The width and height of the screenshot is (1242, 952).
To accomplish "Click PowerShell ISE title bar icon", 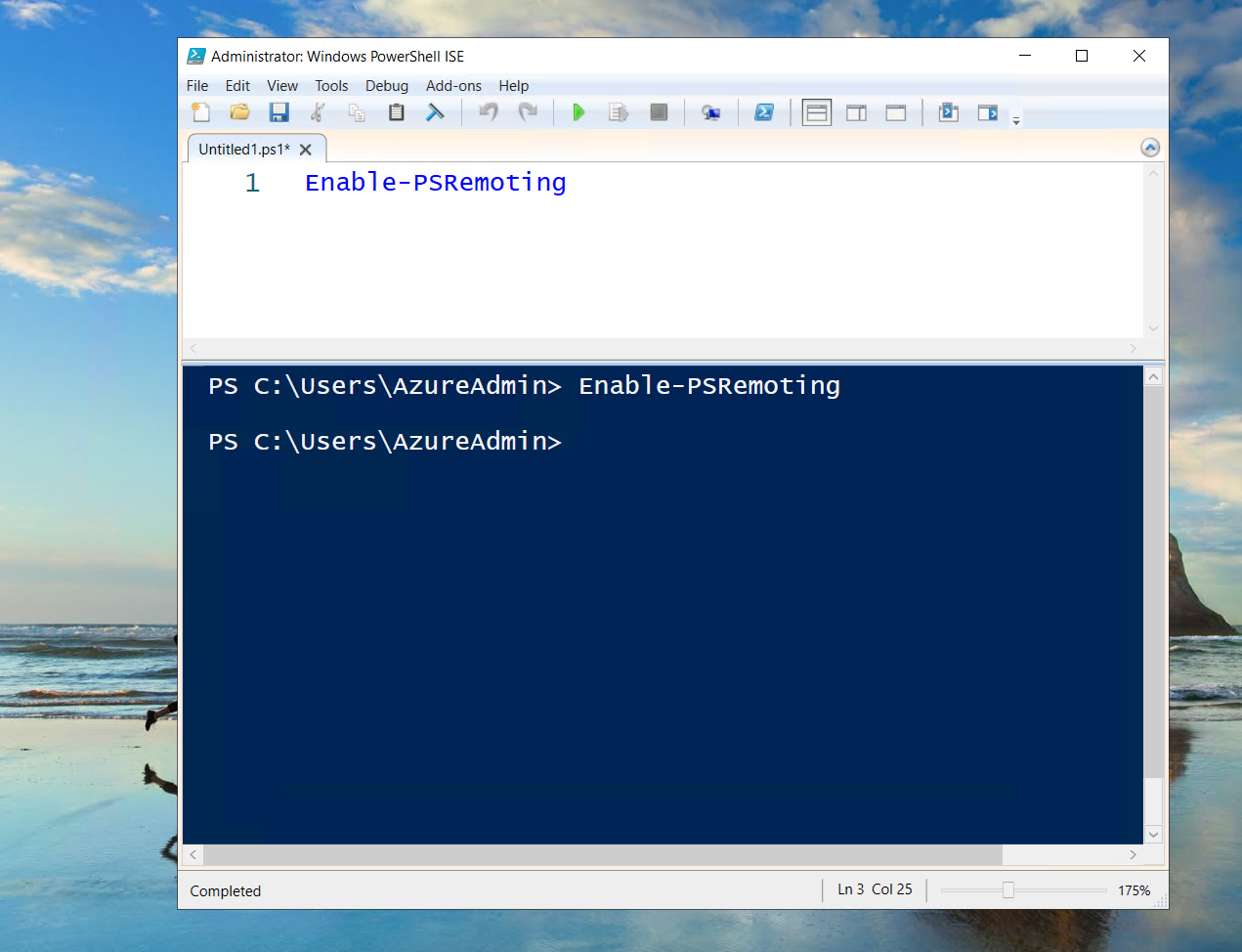I will 196,56.
